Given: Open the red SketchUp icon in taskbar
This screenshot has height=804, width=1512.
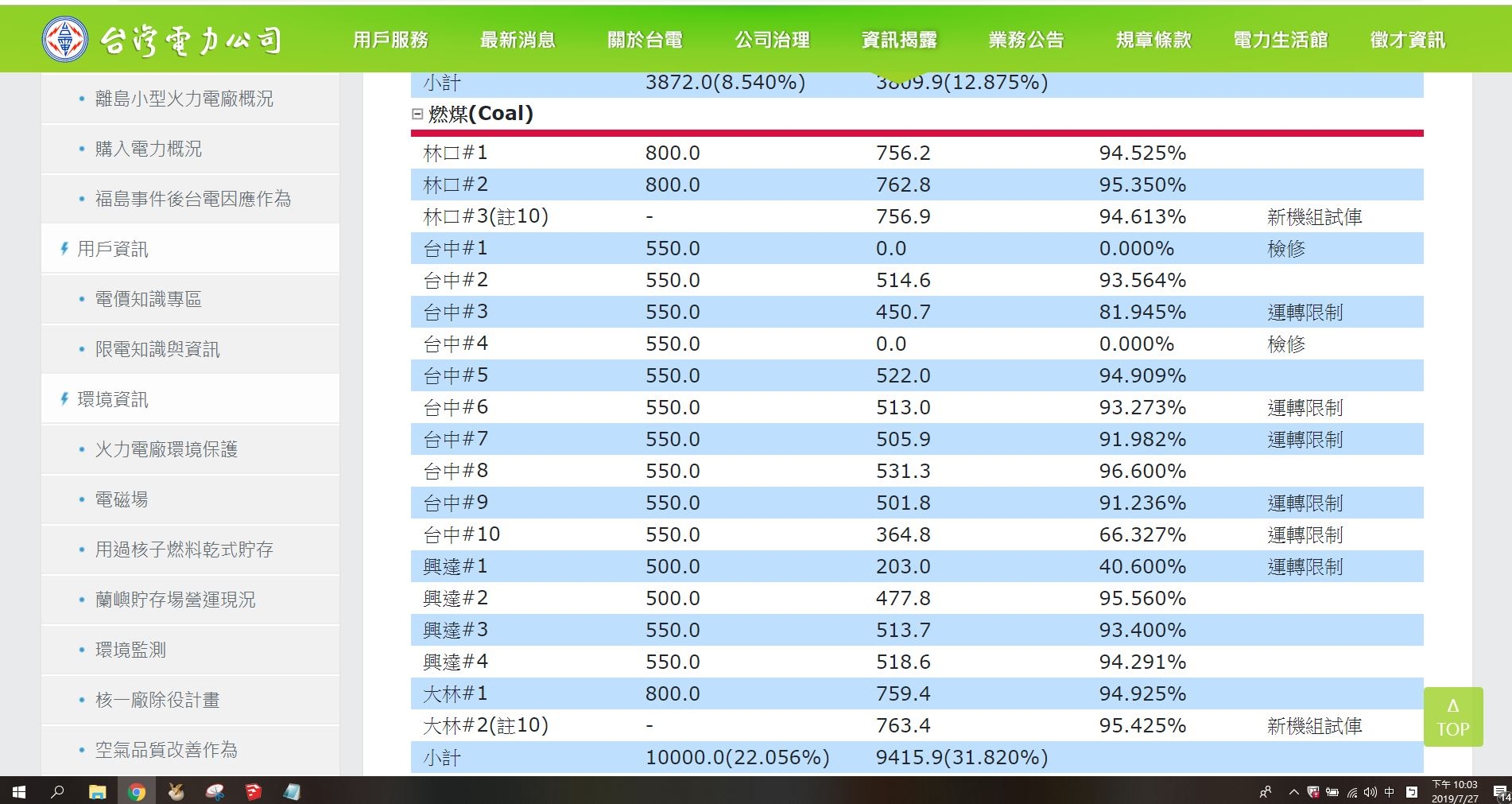Looking at the screenshot, I should point(254,791).
